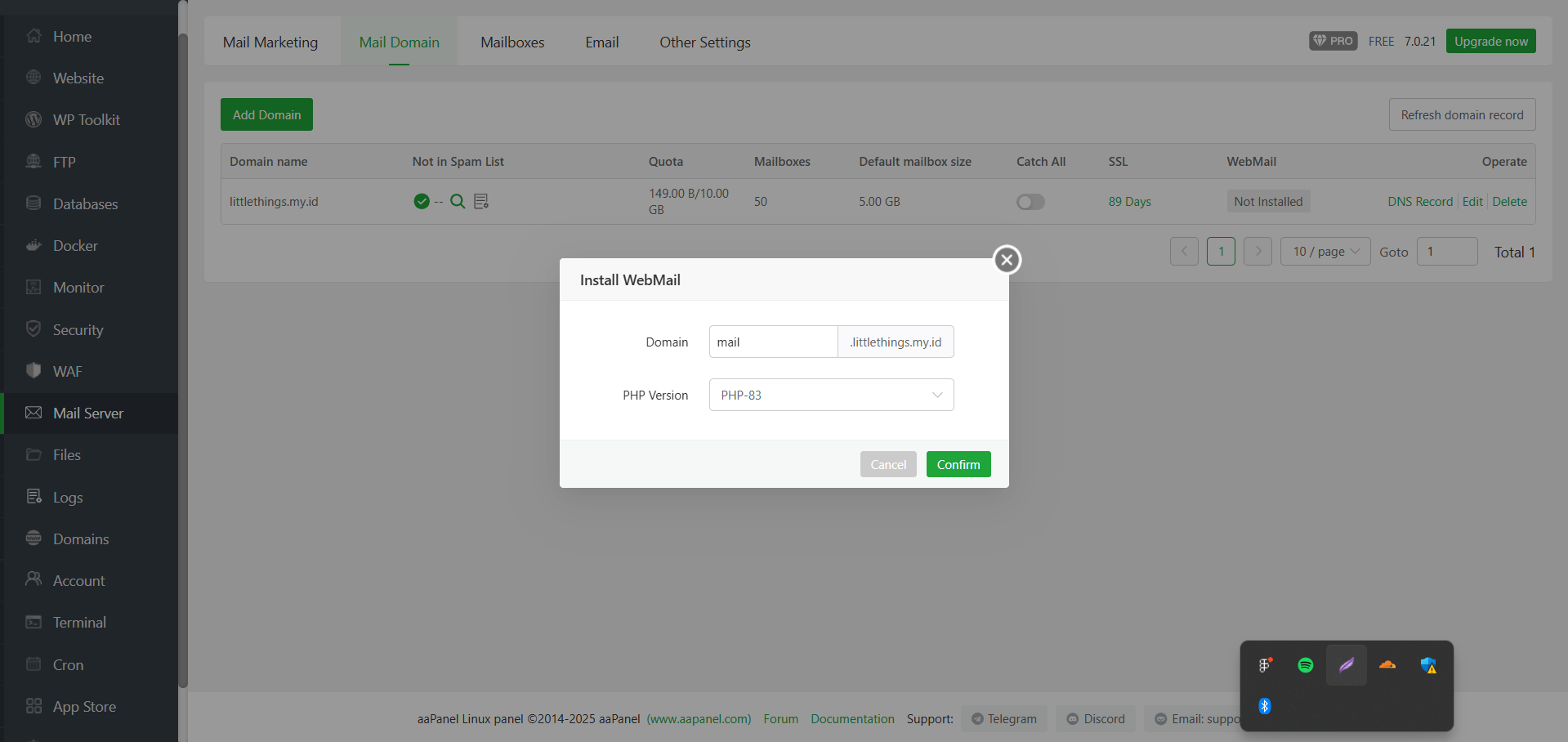Click the Goto page number input field
1568x742 pixels.
1446,251
